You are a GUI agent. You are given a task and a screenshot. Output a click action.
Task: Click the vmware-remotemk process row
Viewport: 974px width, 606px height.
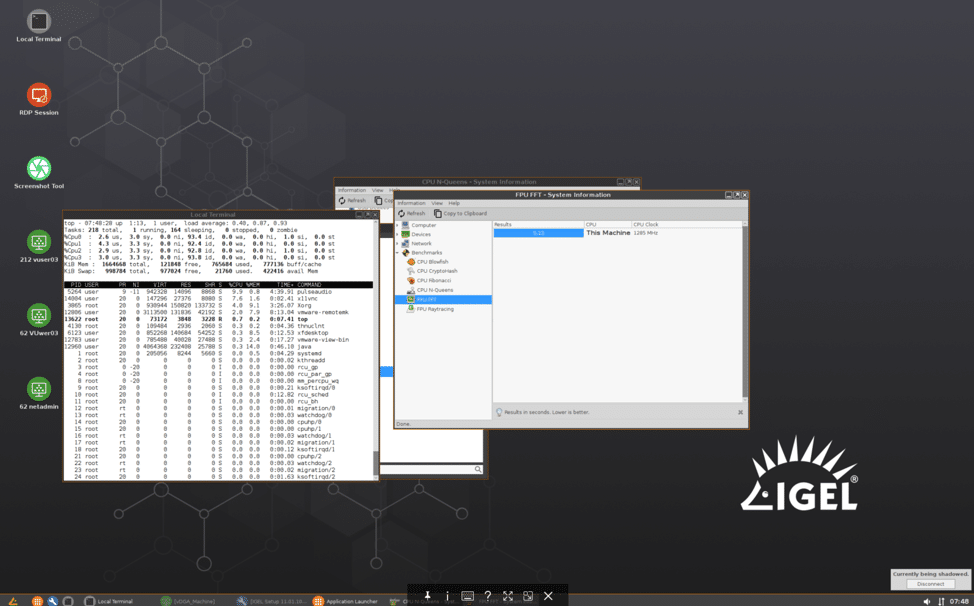tap(219, 312)
